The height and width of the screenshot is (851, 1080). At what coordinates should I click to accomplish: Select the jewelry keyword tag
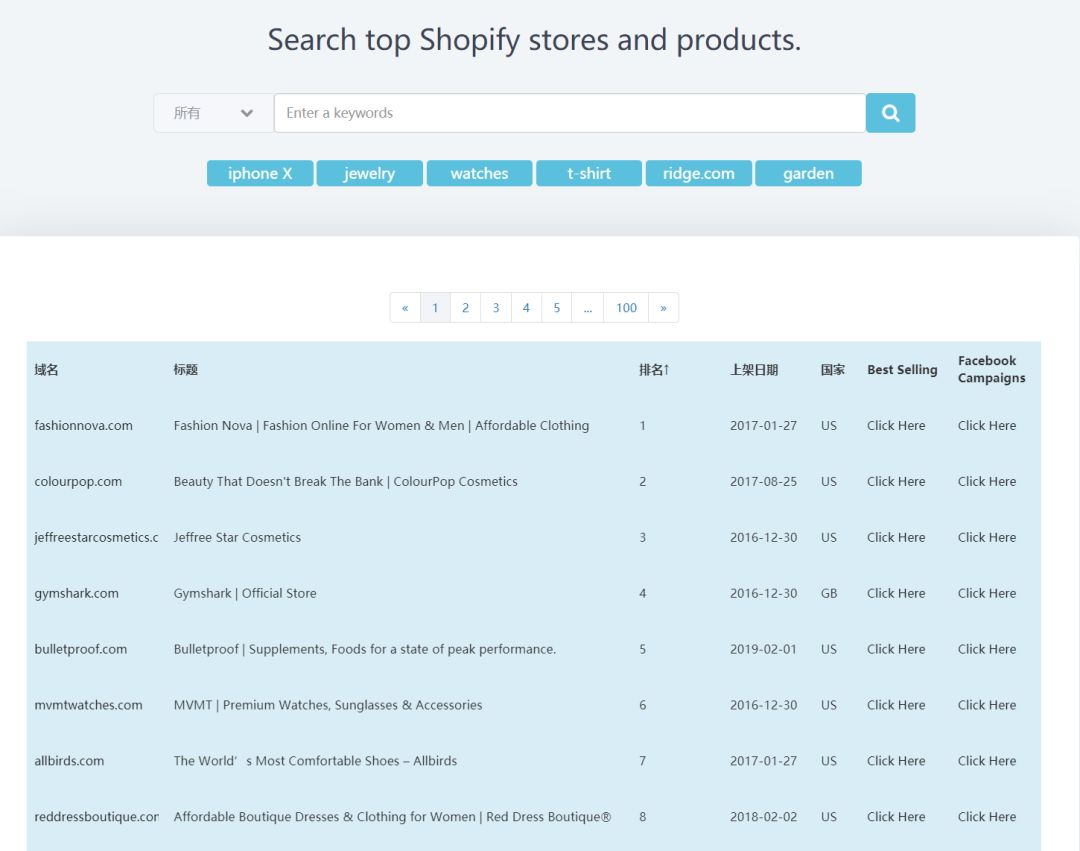369,173
